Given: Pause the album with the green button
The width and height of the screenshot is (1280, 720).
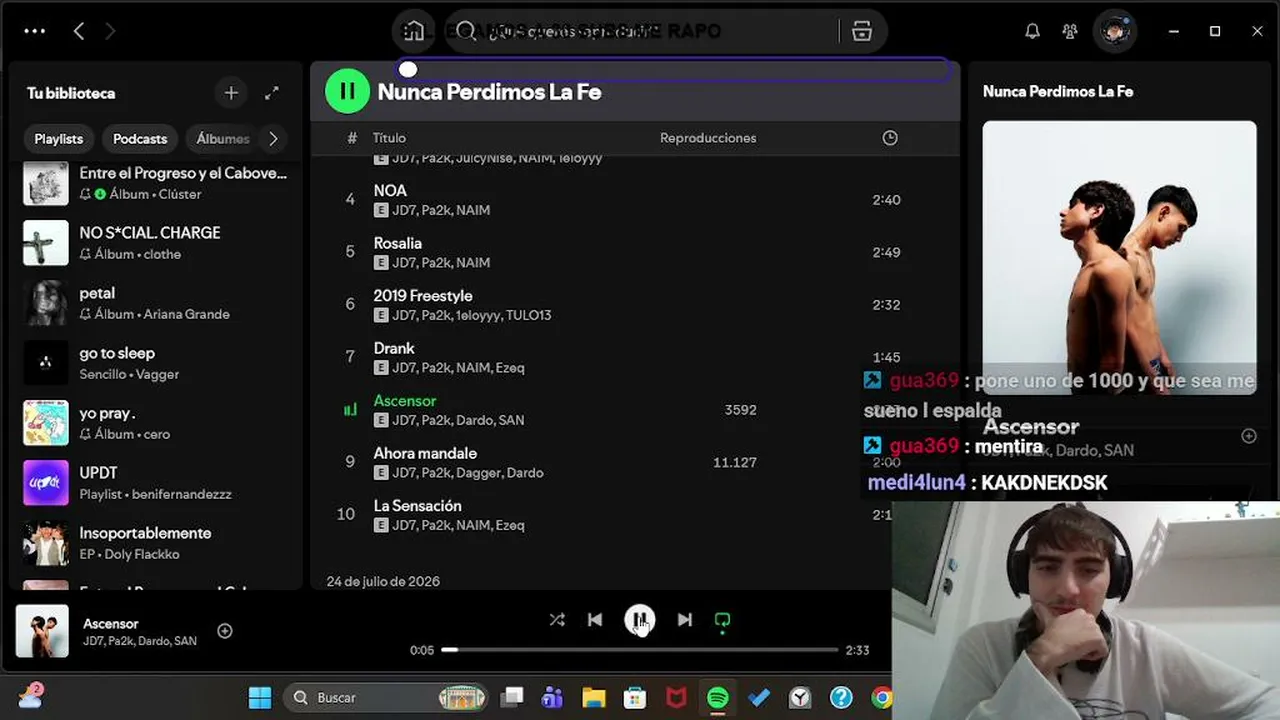Looking at the screenshot, I should tap(347, 91).
